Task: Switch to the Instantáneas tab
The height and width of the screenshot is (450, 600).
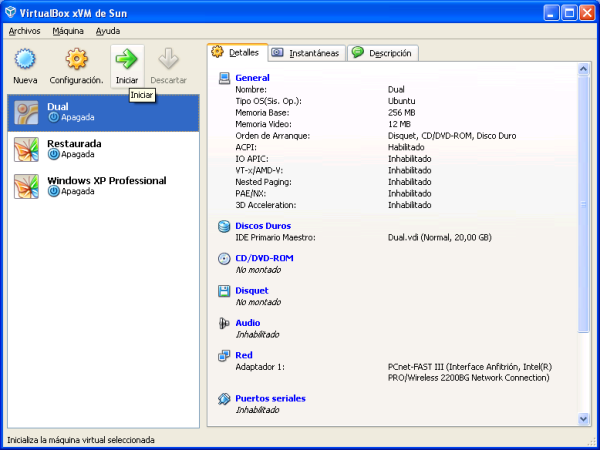Action: click(x=306, y=53)
